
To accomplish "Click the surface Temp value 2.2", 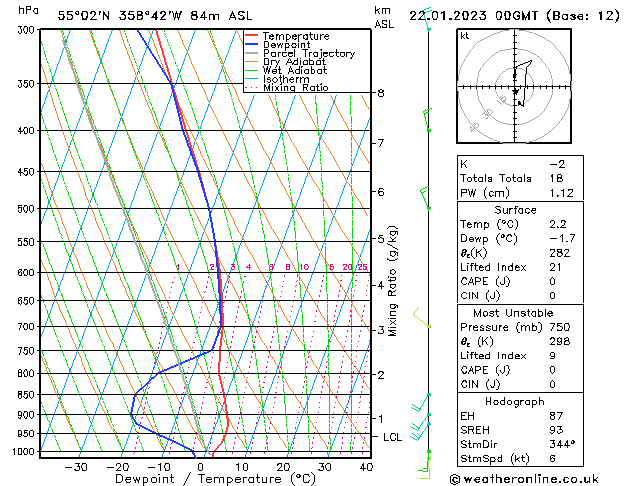I will (558, 224).
